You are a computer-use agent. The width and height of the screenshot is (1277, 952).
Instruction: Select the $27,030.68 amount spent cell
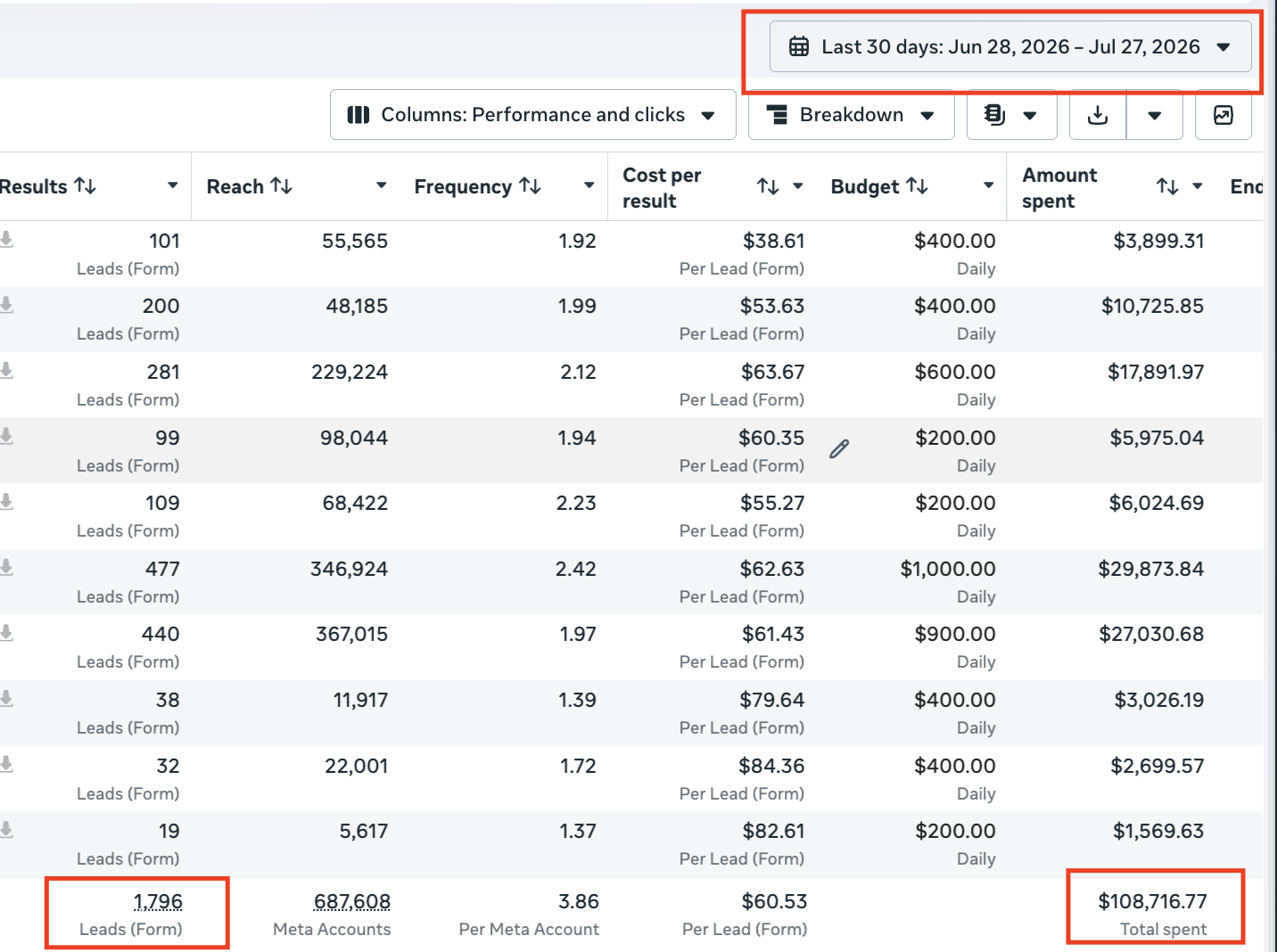point(1151,634)
